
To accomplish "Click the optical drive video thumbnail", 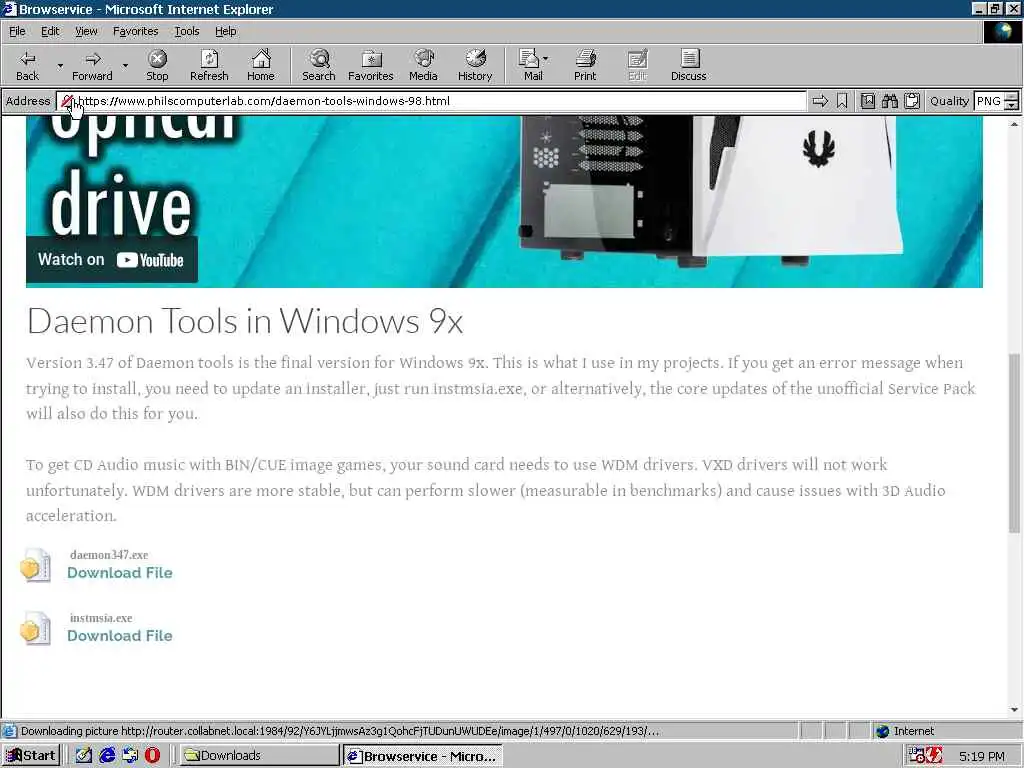I will [x=504, y=202].
